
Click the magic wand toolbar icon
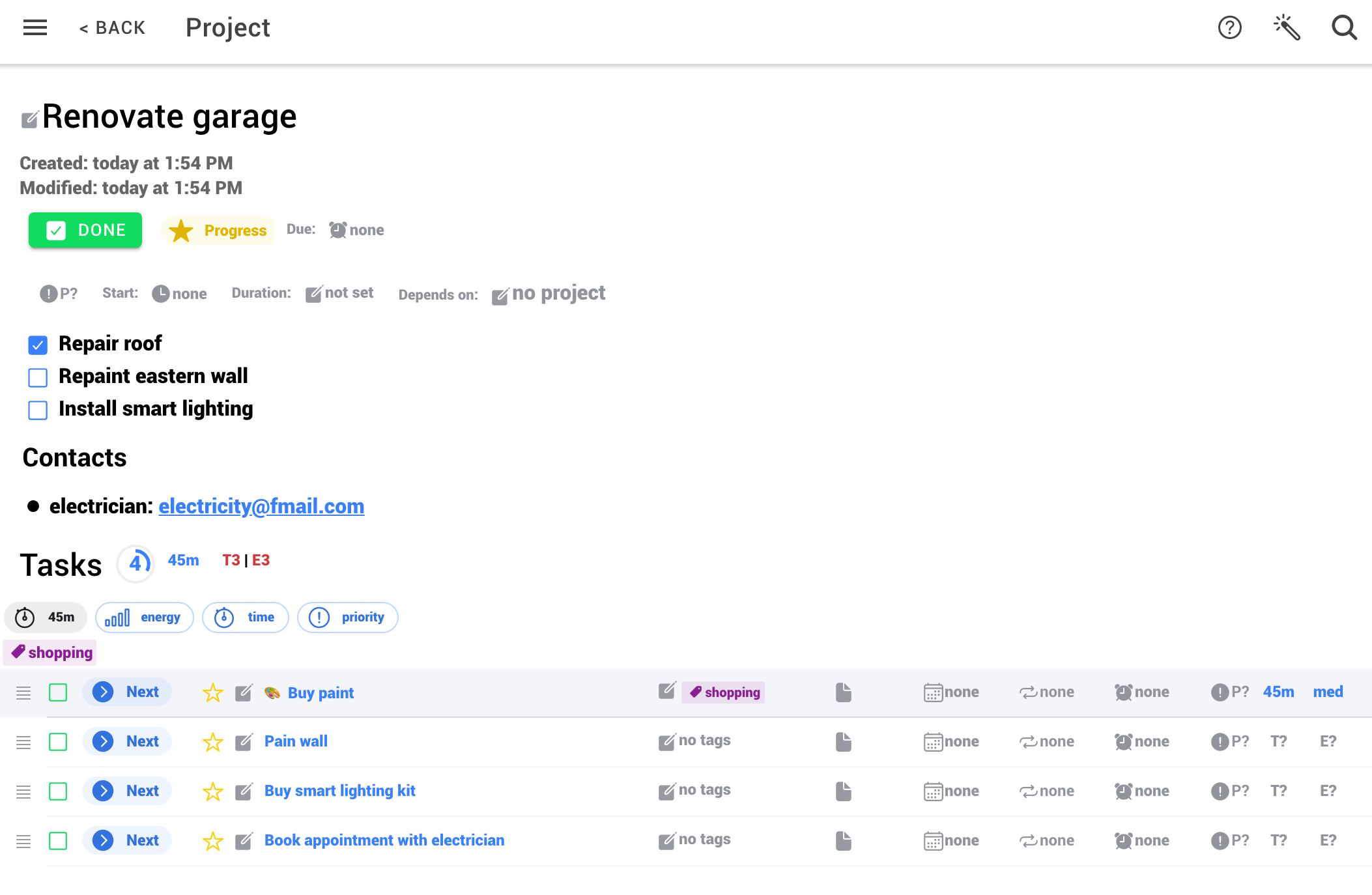pos(1287,27)
